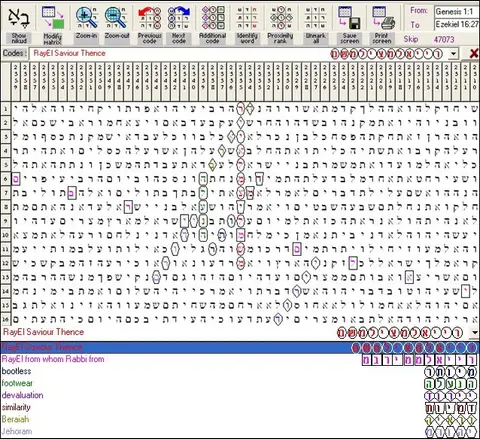Viewport: 480px width, 439px height.
Task: Select the 'Jehoram' code row
Action: click(x=240, y=431)
